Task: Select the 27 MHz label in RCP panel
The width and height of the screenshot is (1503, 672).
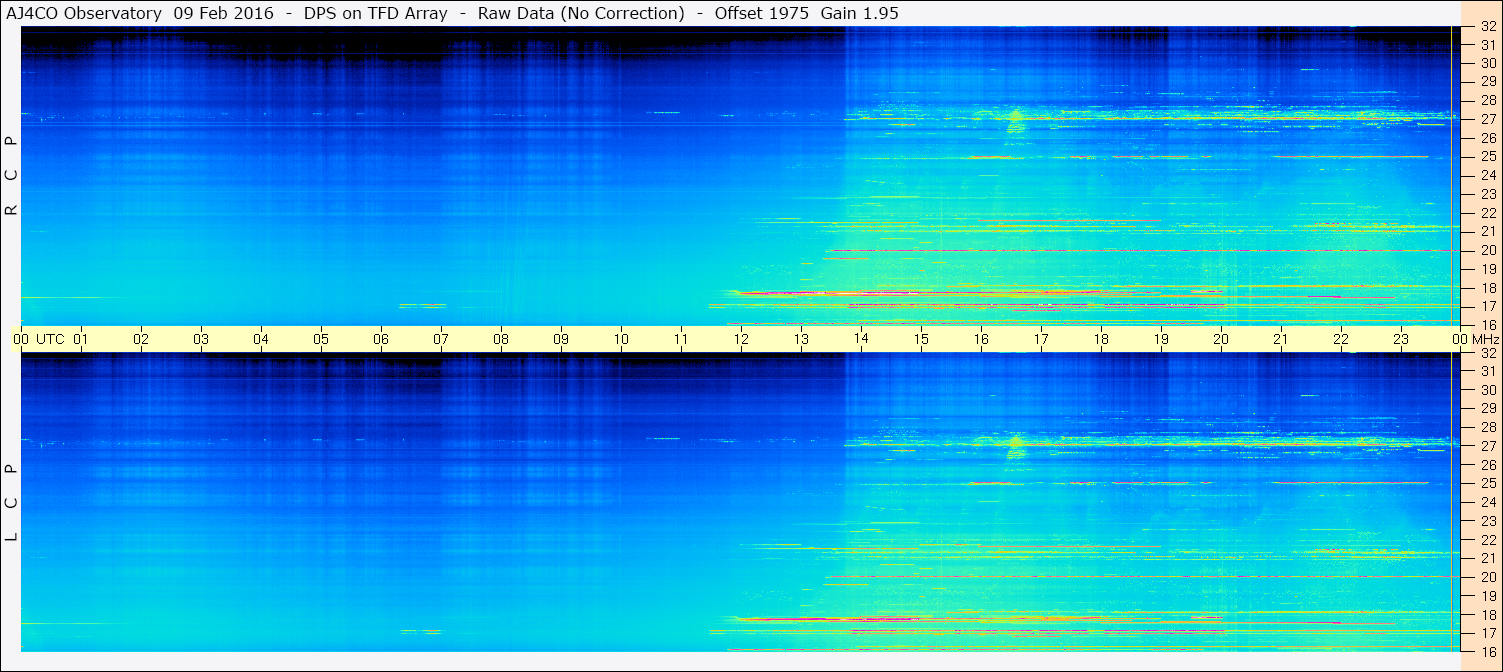Action: coord(1487,119)
